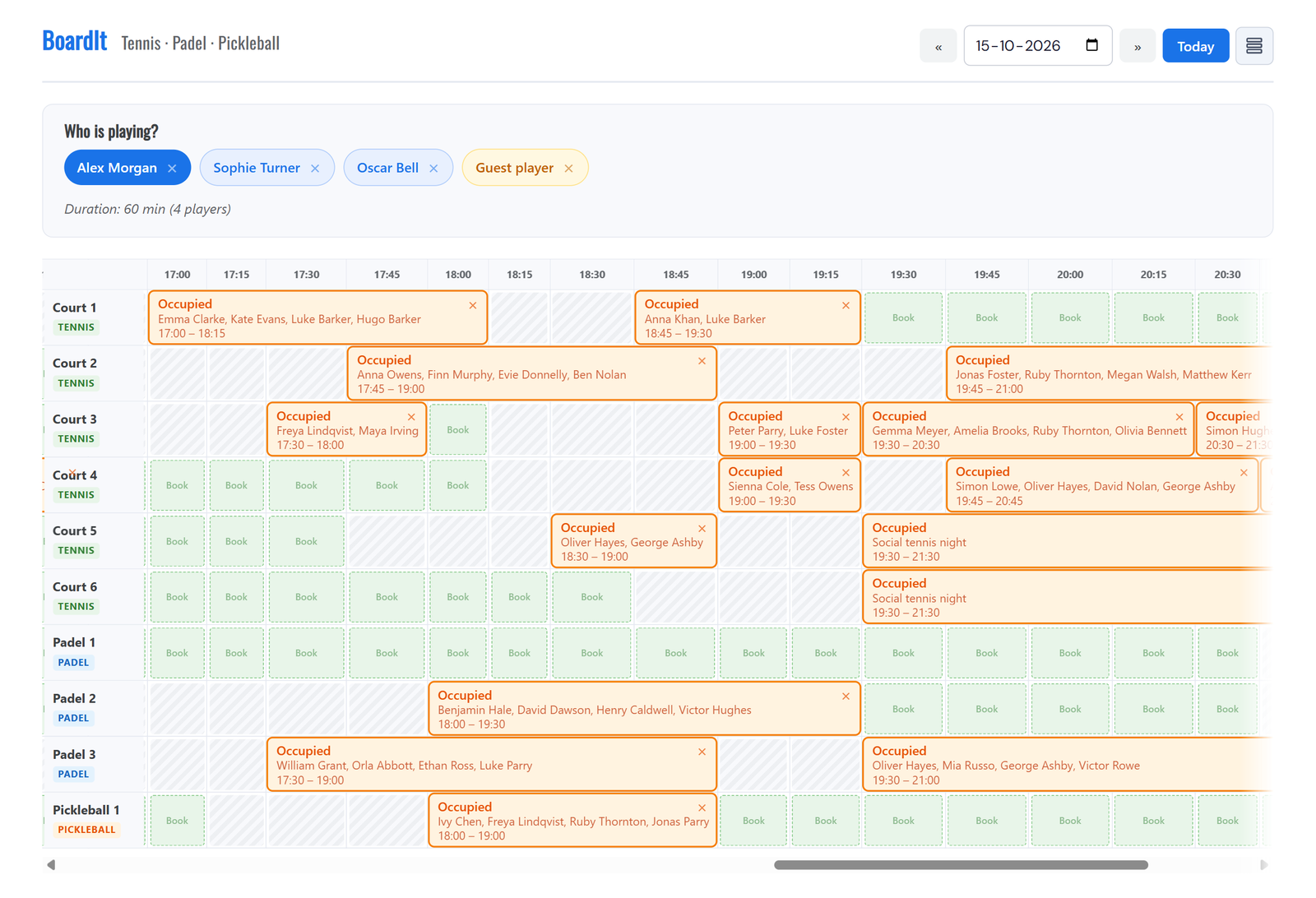
Task: Open the Social tennis night Court 5 booking
Action: point(1067,541)
